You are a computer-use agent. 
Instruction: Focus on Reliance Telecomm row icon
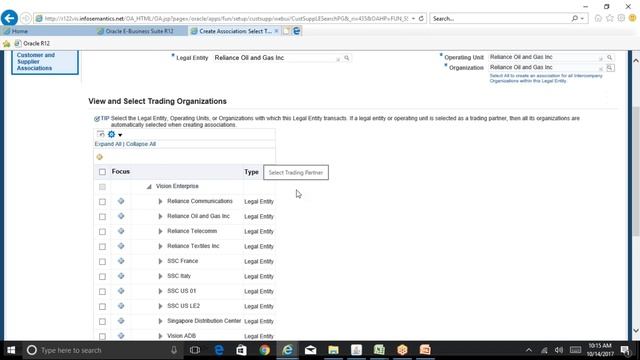point(121,231)
